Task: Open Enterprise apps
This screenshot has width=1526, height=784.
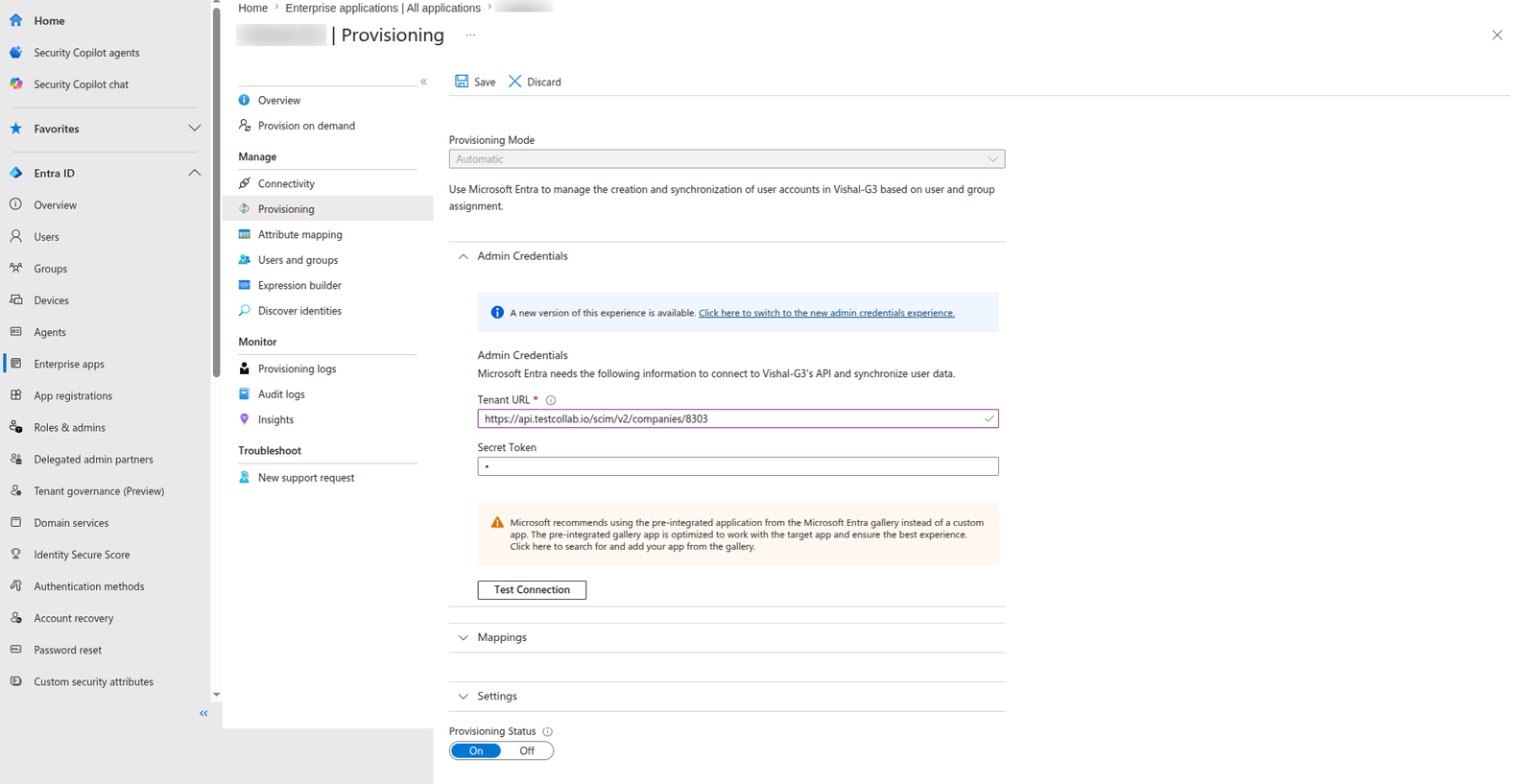Action: pos(69,364)
